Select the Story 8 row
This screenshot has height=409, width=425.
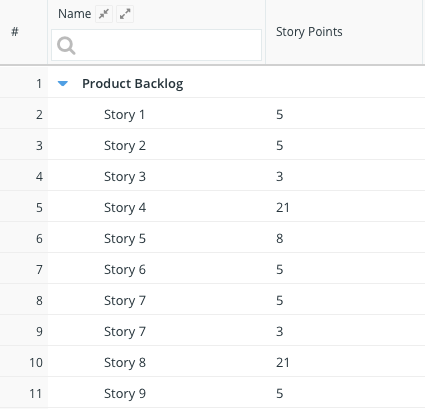pos(212,362)
